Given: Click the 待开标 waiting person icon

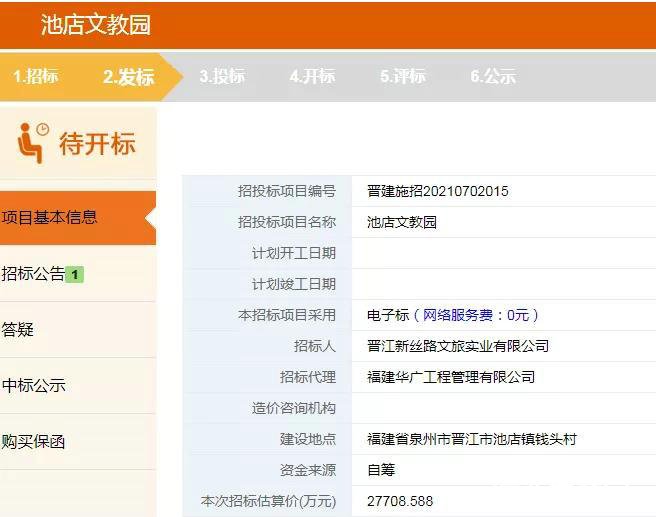Looking at the screenshot, I should (33, 142).
